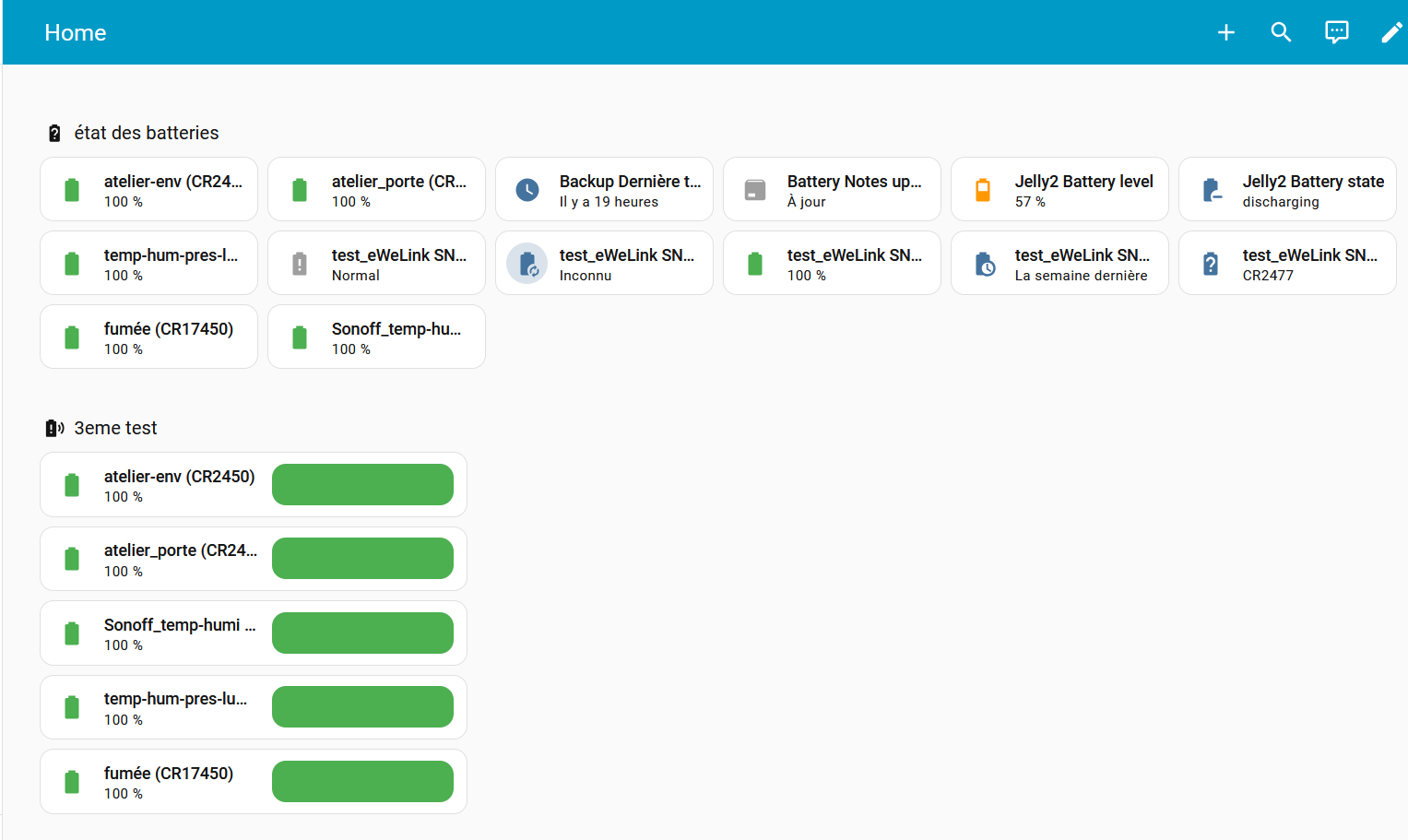1408x840 pixels.
Task: Open the assistant chat icon
Action: (x=1336, y=32)
